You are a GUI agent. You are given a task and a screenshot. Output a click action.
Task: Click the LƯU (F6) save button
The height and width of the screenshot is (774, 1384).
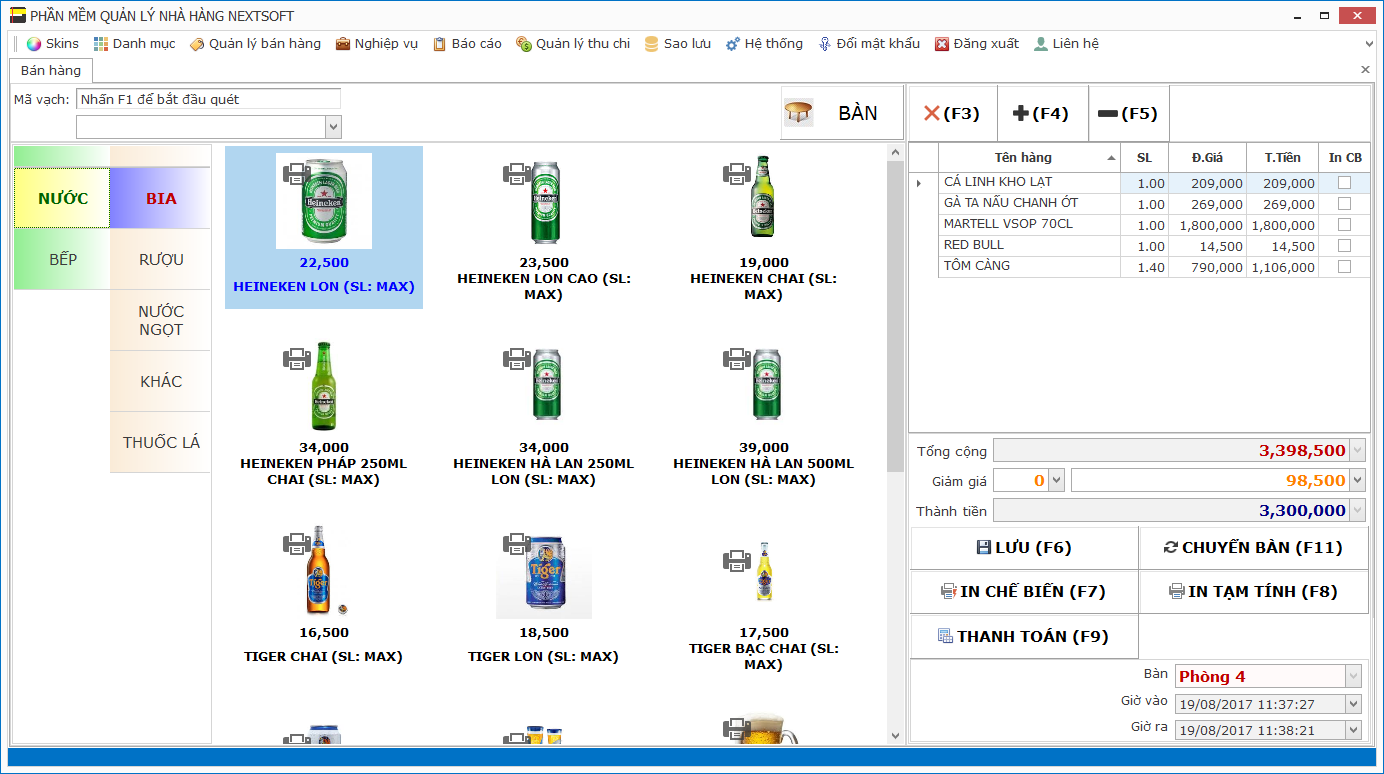pyautogui.click(x=1024, y=548)
